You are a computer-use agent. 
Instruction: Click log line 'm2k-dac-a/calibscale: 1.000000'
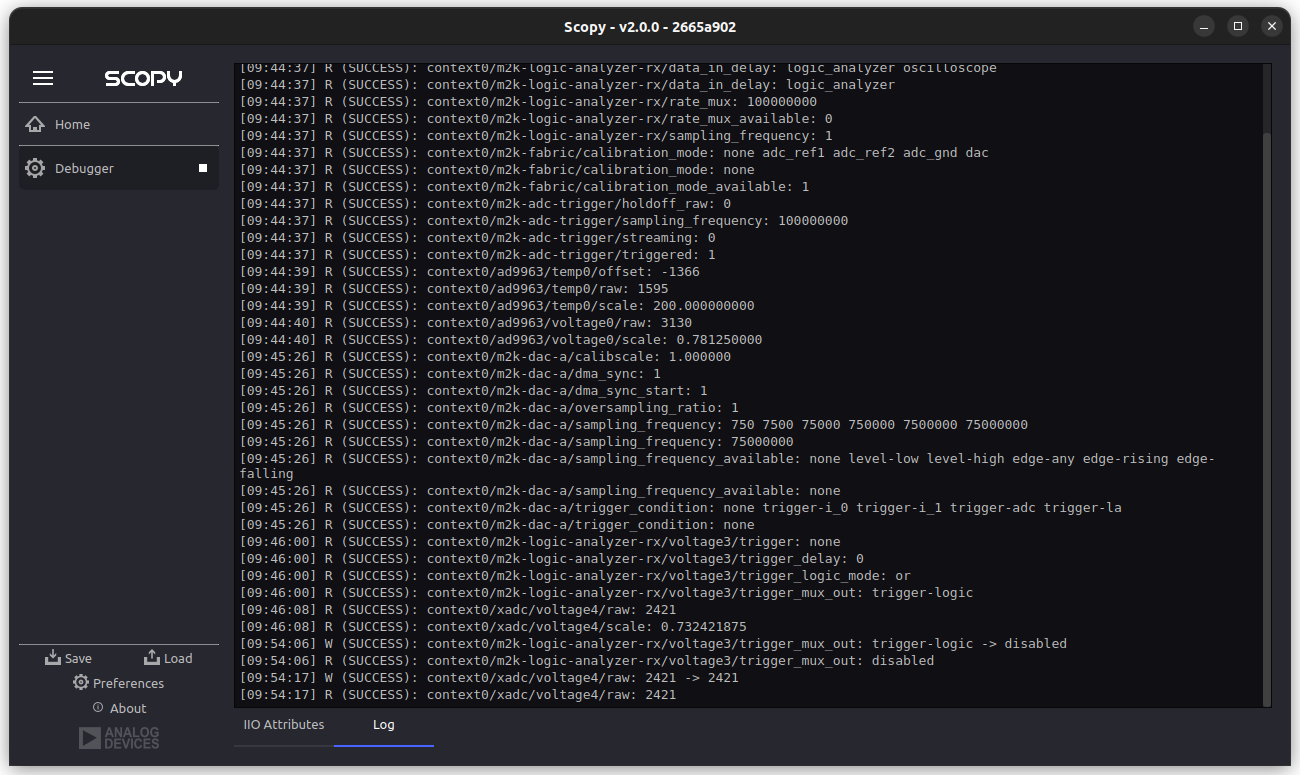tap(485, 357)
